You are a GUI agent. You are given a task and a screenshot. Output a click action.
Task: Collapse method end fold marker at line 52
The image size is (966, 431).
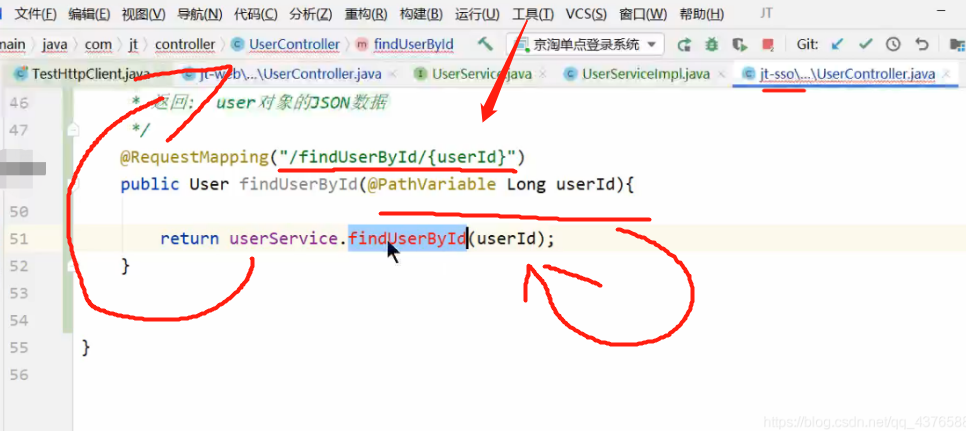[73, 266]
